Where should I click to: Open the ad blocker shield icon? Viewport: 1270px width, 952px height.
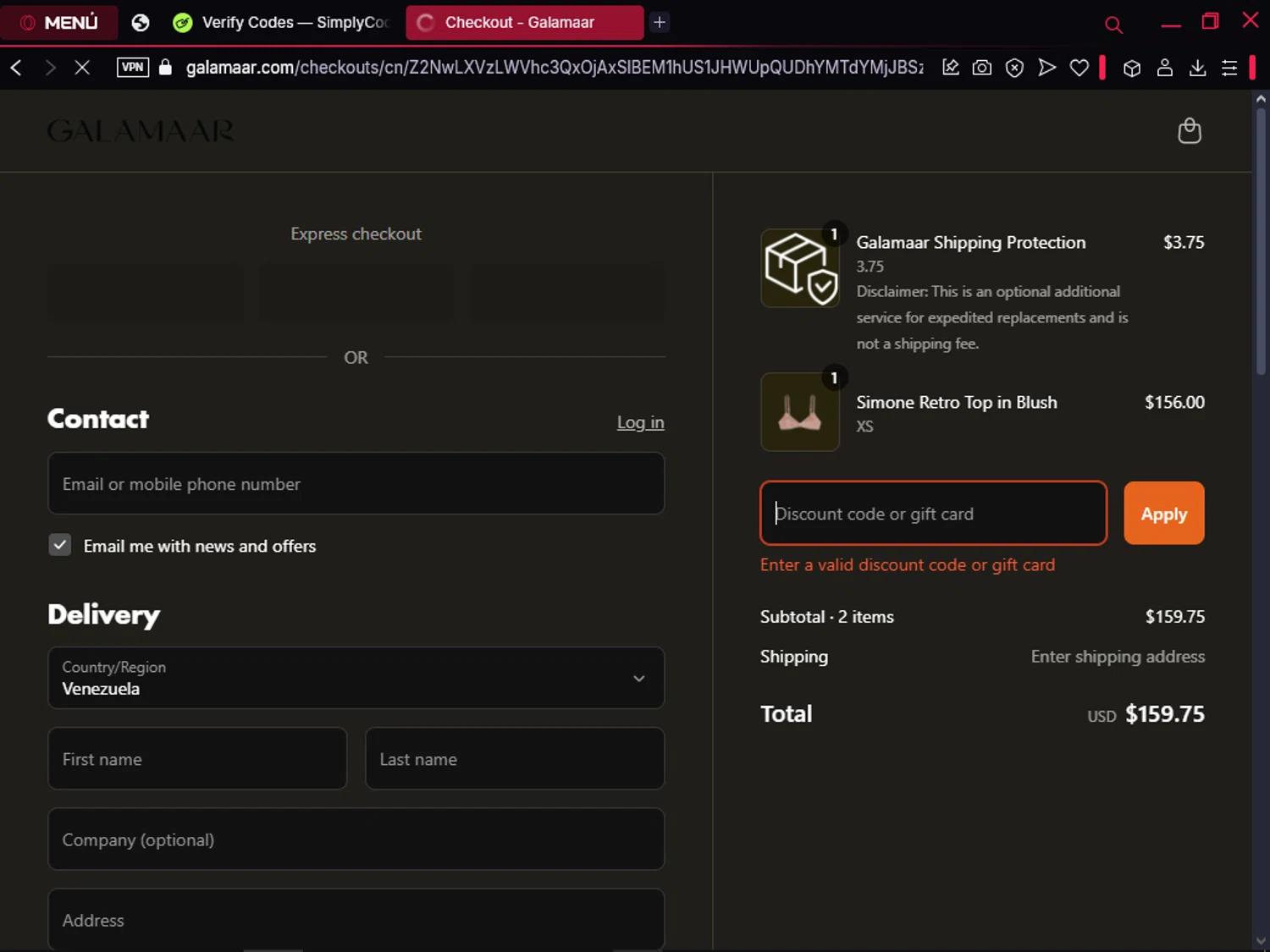point(1014,68)
